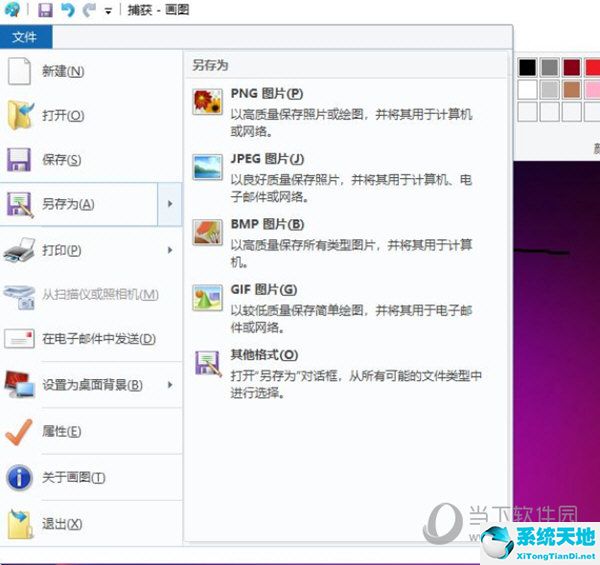Choose 退出(X) to quit Paint
Screen dimensions: 600x565
91,524
